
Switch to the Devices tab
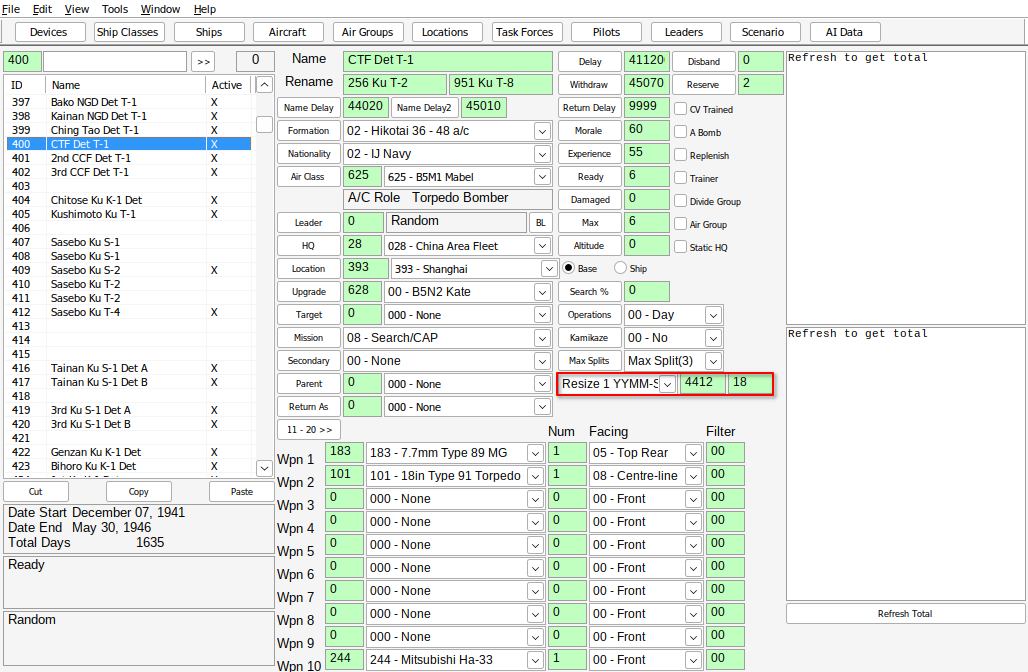point(49,32)
